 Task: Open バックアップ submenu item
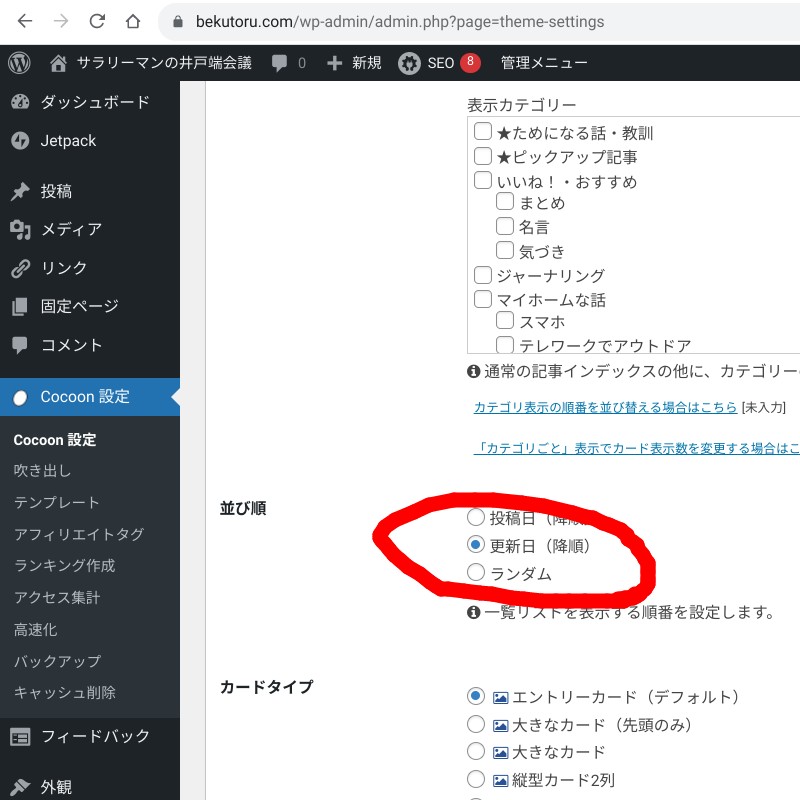point(58,661)
